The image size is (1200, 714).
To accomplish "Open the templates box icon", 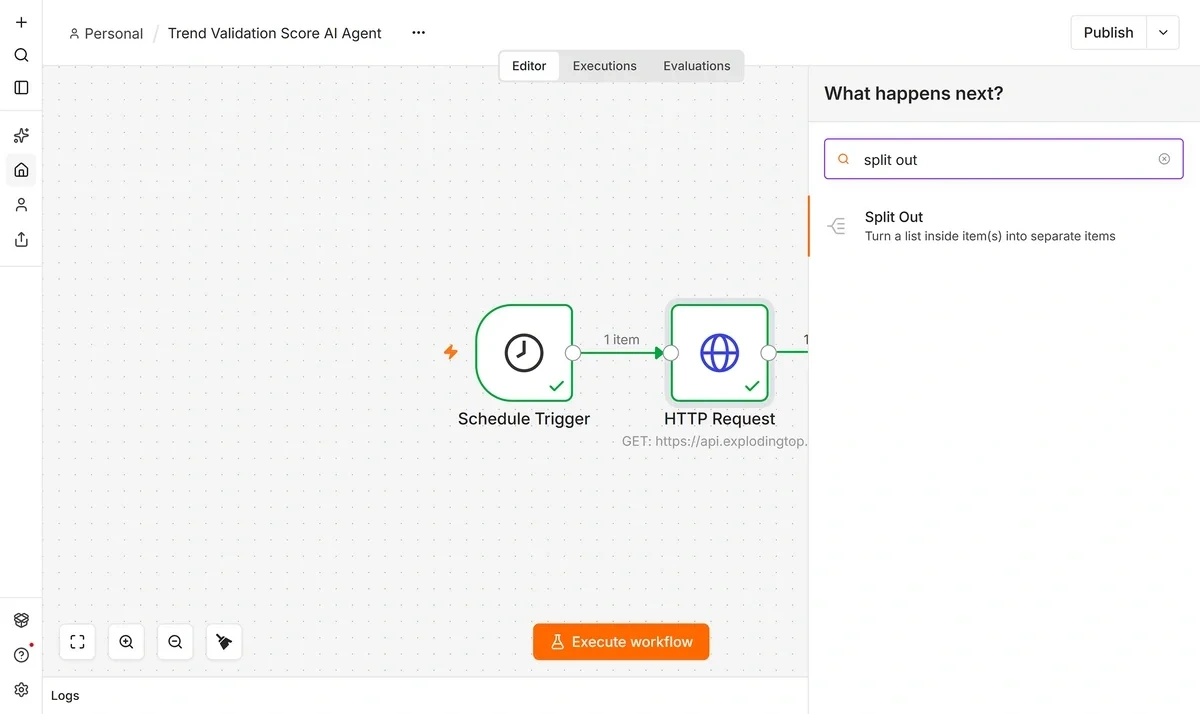I will point(21,620).
